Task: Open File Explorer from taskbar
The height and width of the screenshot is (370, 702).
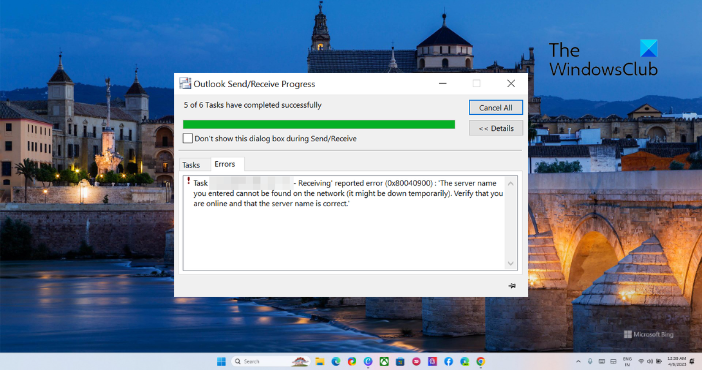Action: tap(320, 361)
